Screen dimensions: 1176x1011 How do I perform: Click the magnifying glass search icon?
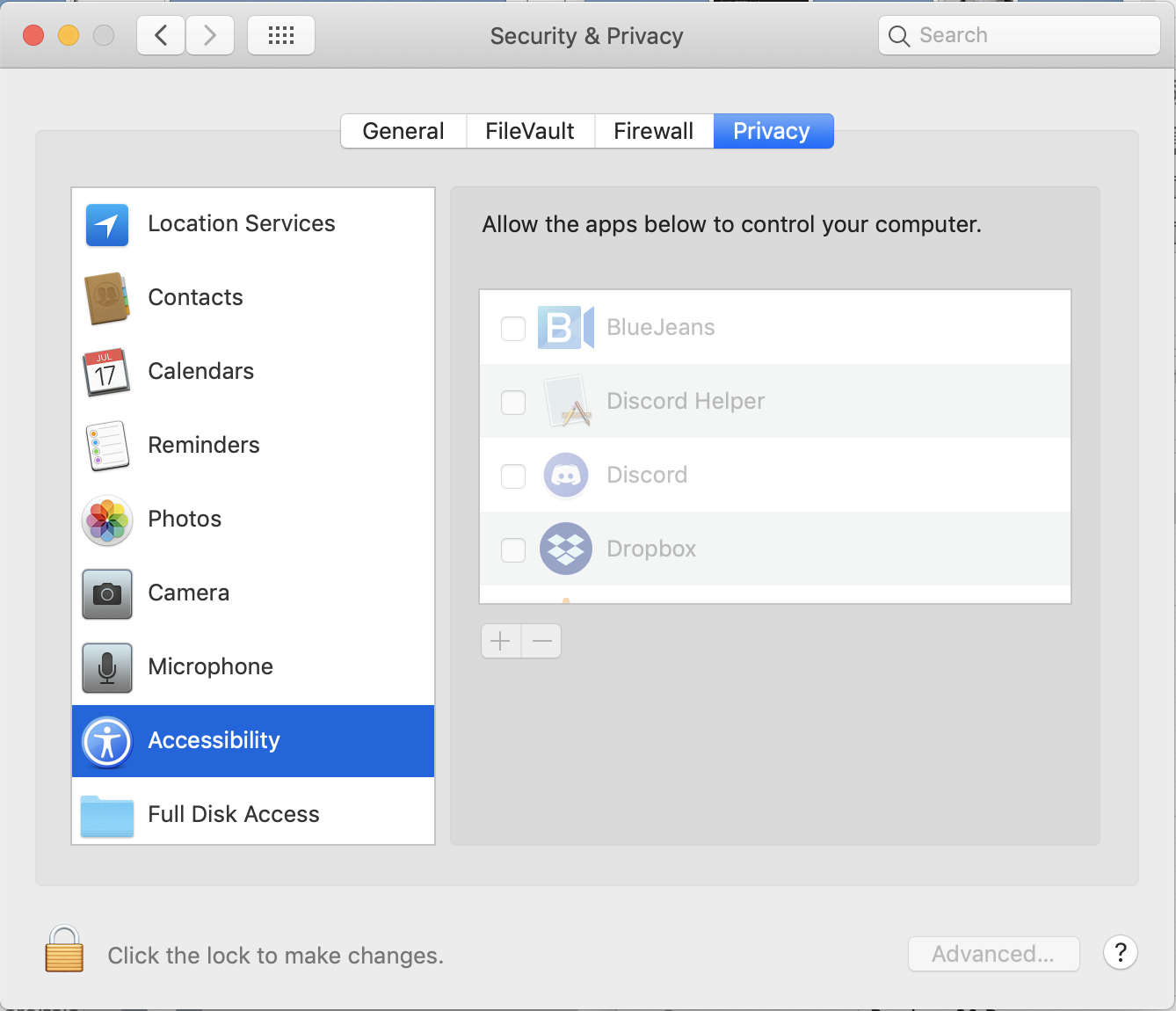[x=898, y=36]
